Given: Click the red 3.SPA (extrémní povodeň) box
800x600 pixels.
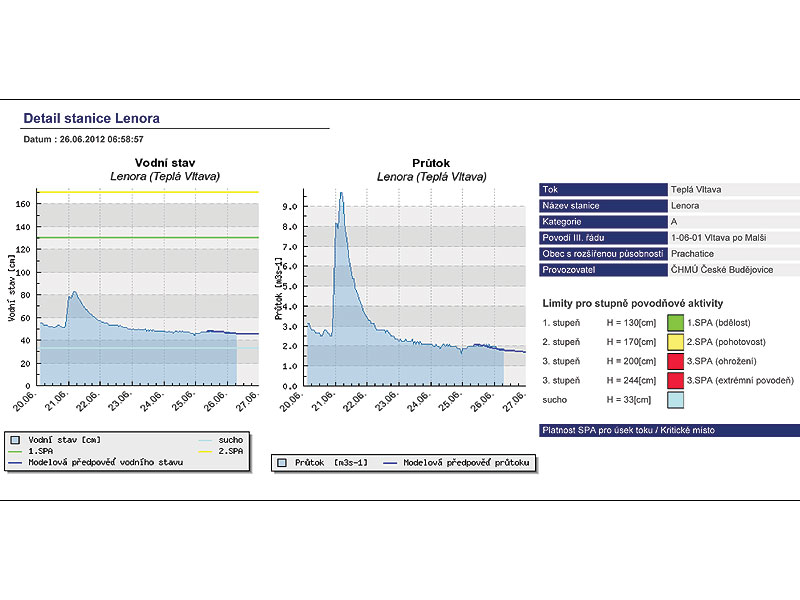Looking at the screenshot, I should pos(676,380).
